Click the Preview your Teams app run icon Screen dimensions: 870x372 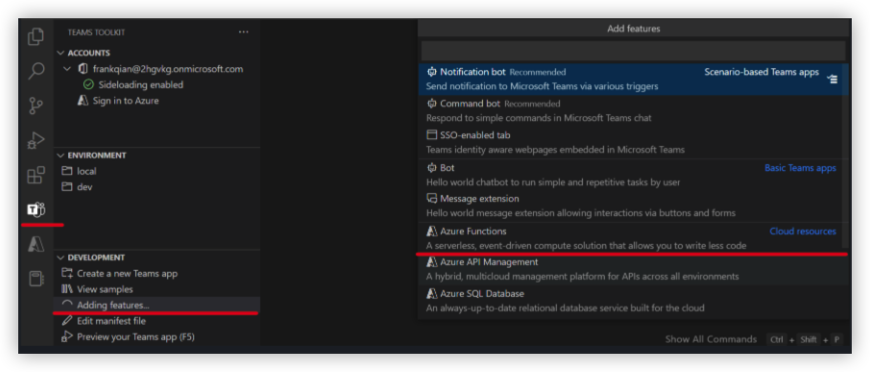point(67,336)
